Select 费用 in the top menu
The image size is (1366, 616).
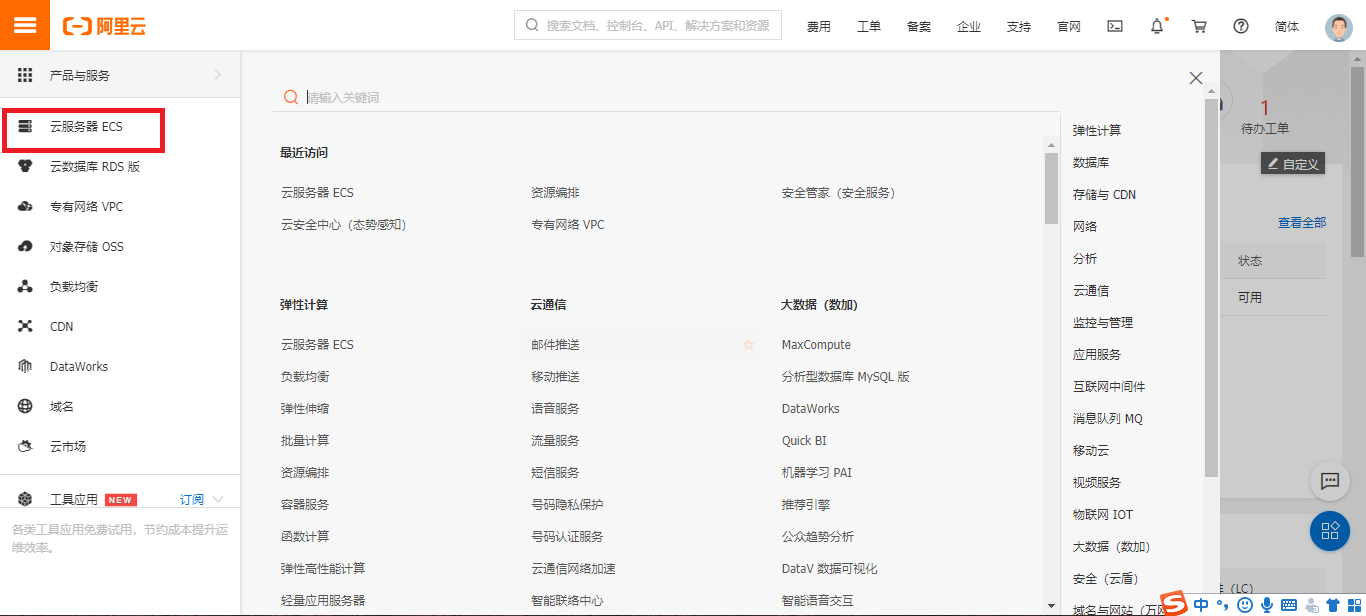click(819, 26)
